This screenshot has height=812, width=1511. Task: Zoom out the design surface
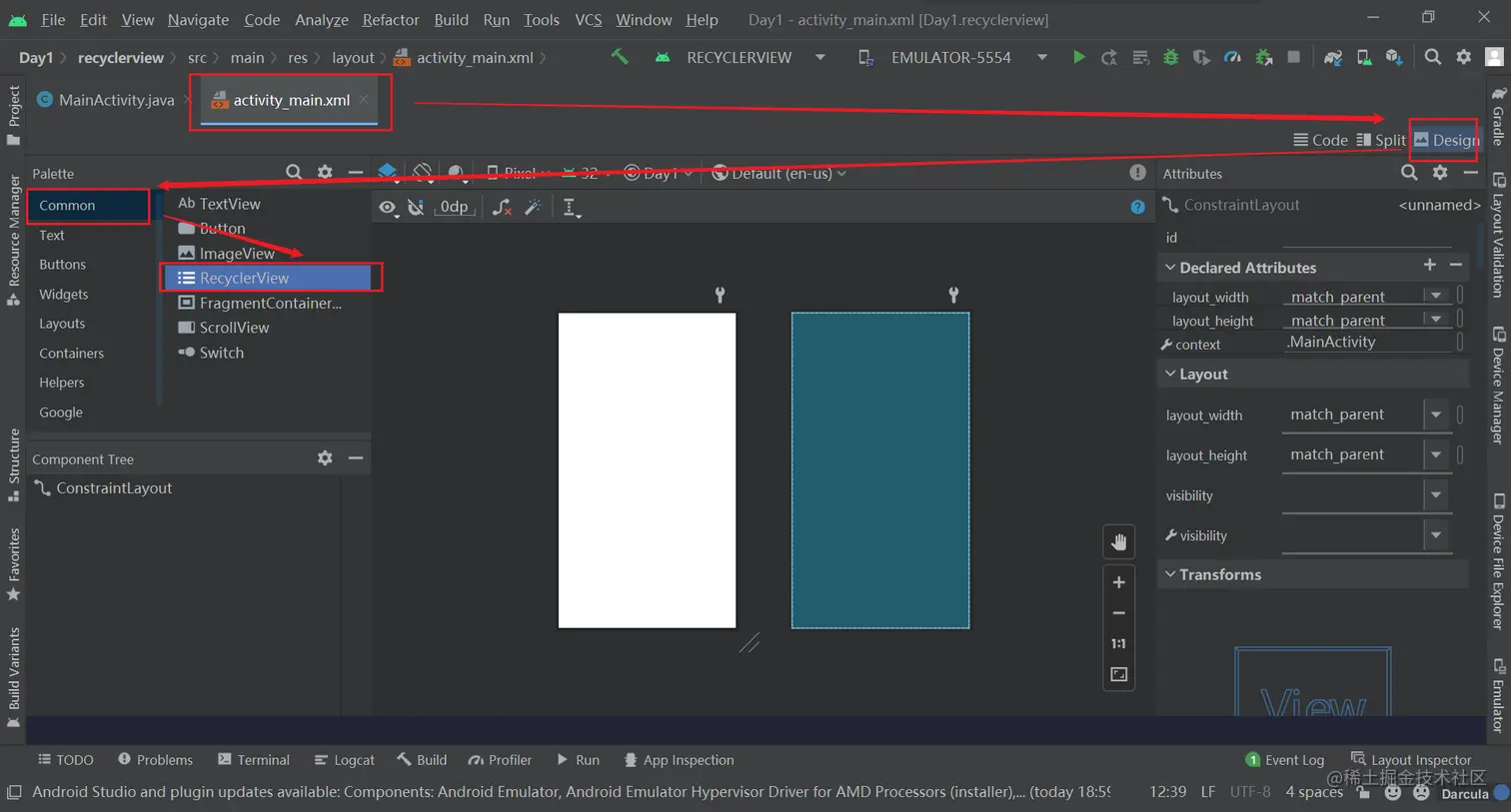point(1119,613)
